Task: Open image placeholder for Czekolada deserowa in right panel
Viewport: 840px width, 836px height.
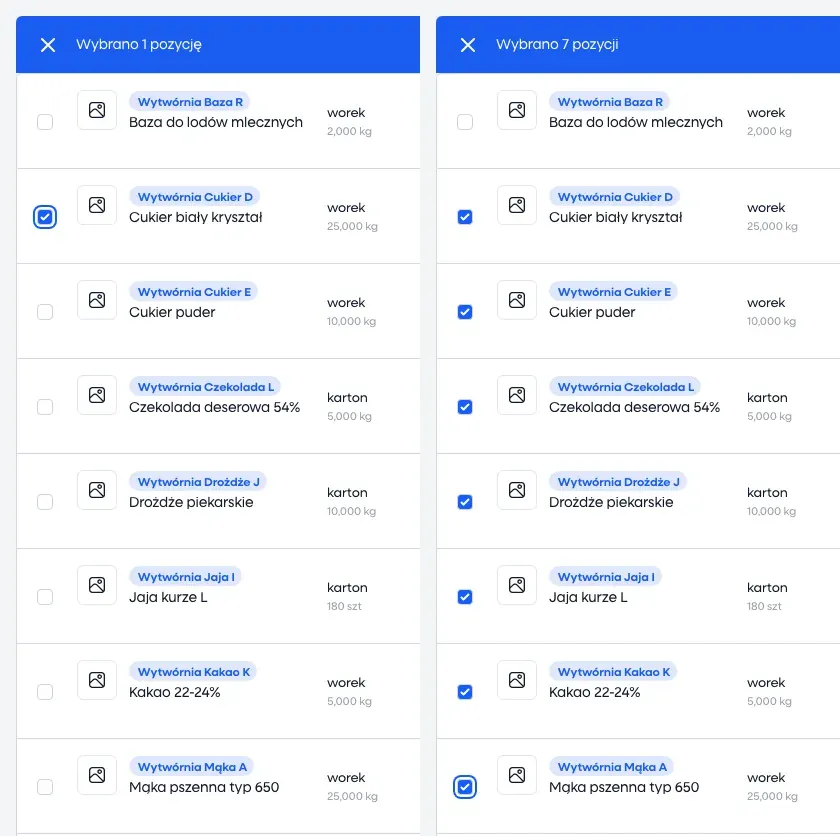Action: tap(517, 395)
